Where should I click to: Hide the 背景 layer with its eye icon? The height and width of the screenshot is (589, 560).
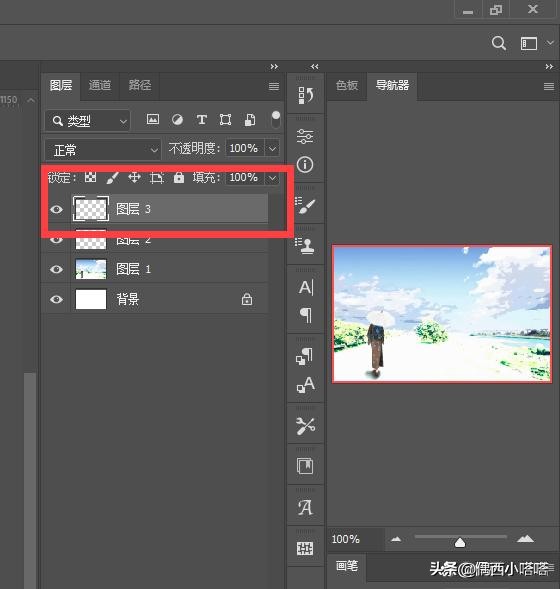[56, 299]
